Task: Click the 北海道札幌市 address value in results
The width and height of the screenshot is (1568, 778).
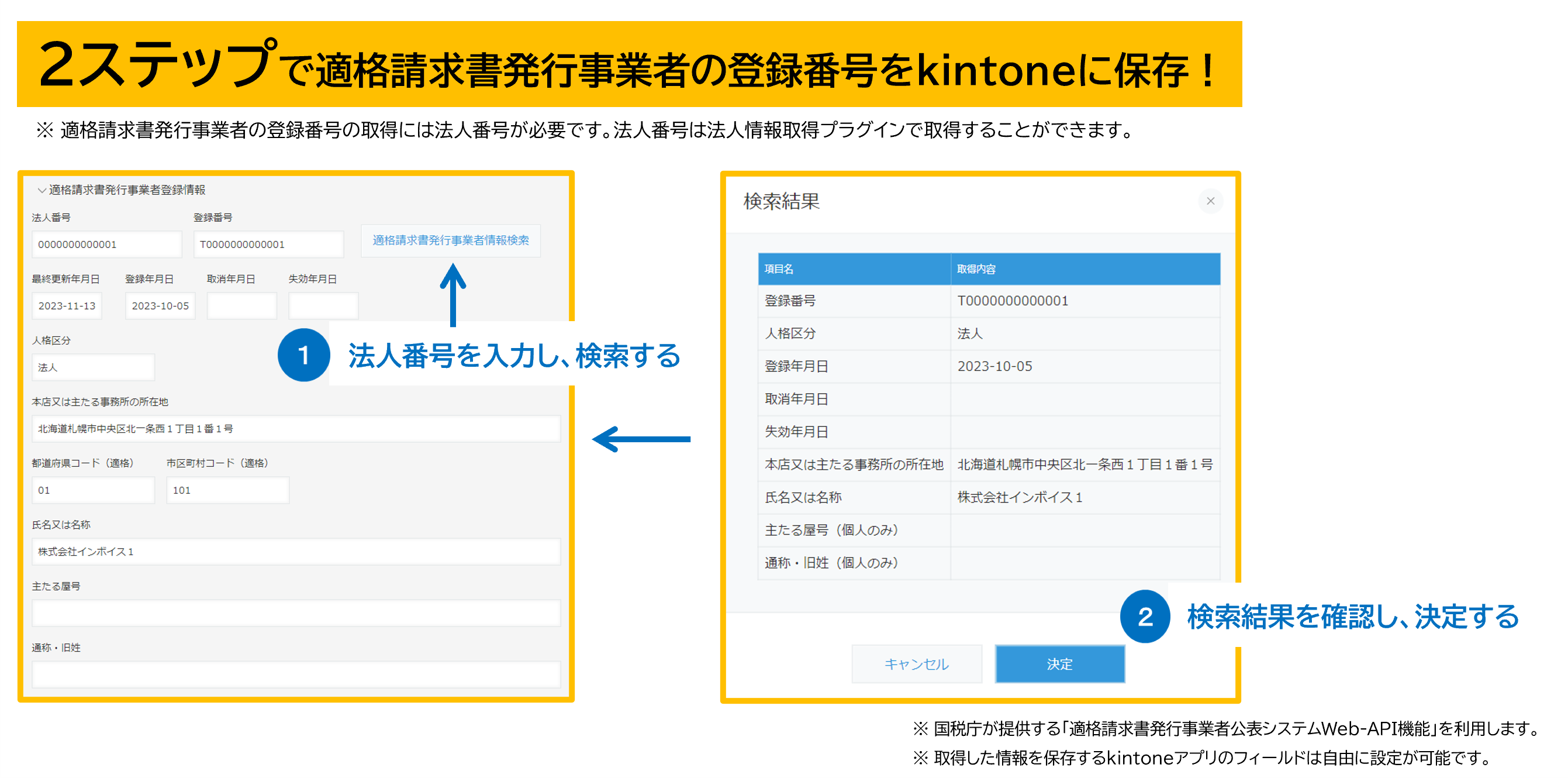Action: point(1085,465)
